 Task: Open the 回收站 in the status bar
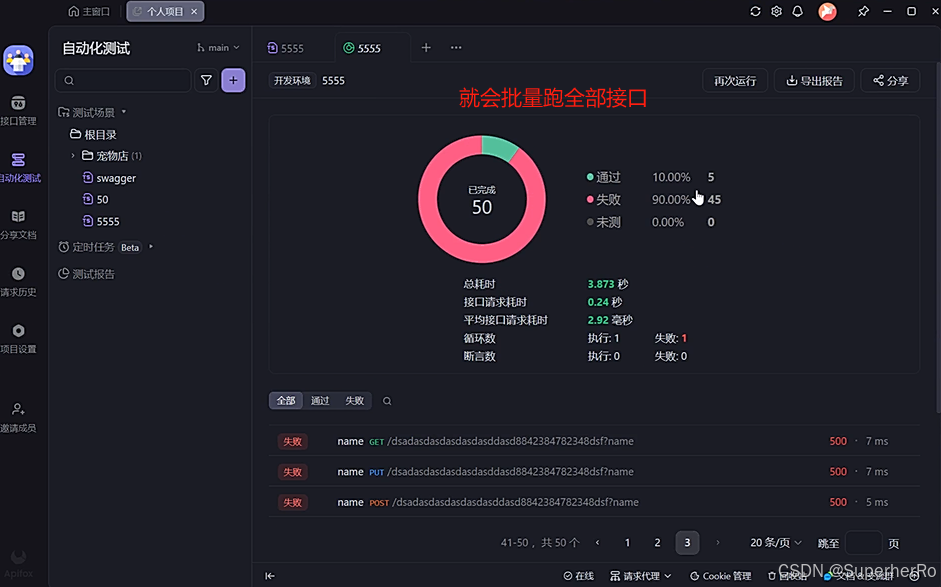(x=789, y=576)
